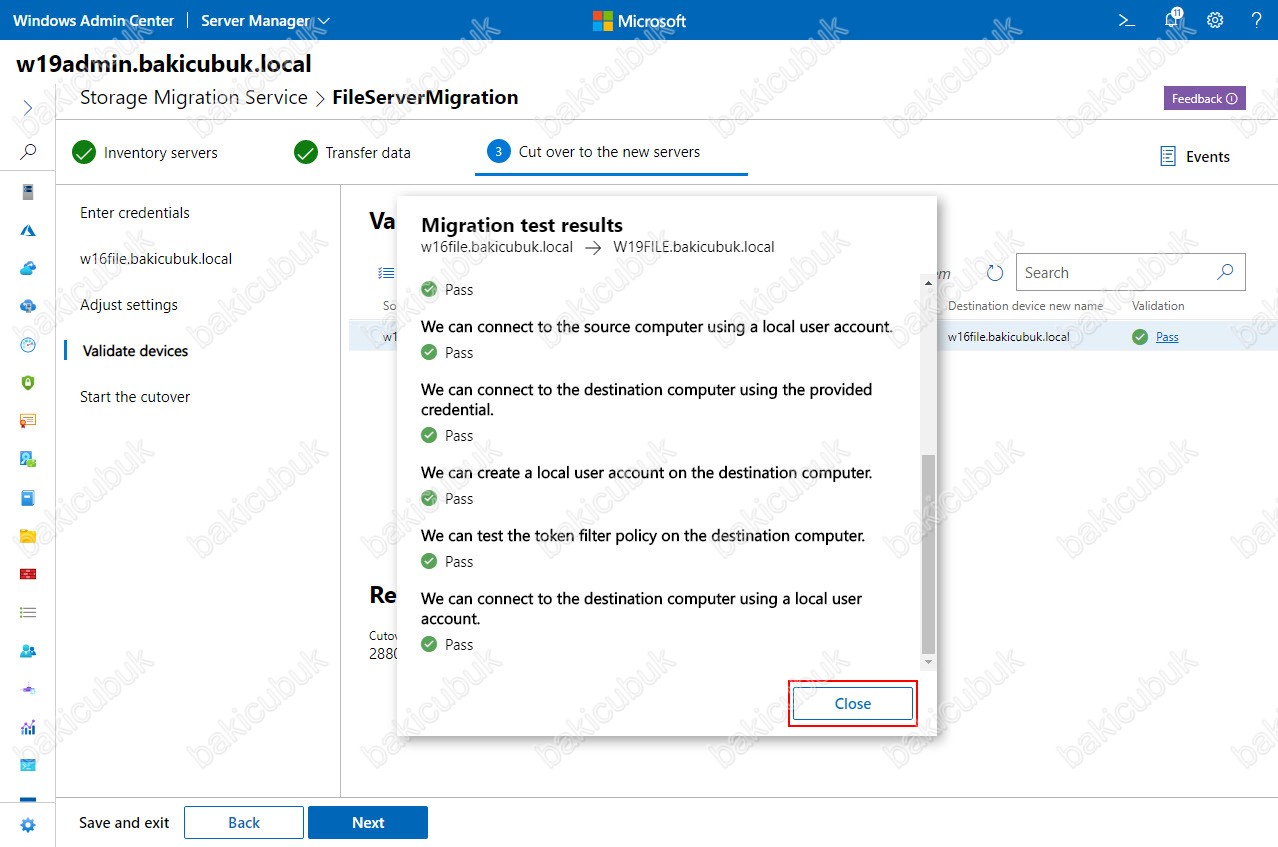Open the Events panel
The width and height of the screenshot is (1278, 847).
tap(1194, 156)
